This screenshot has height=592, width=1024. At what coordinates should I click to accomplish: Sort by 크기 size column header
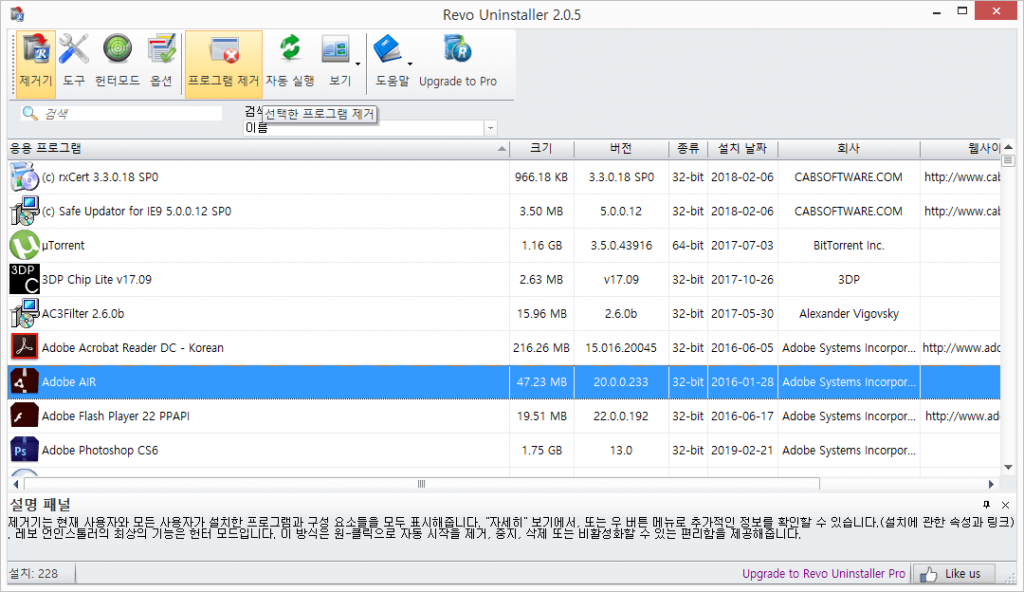click(541, 149)
